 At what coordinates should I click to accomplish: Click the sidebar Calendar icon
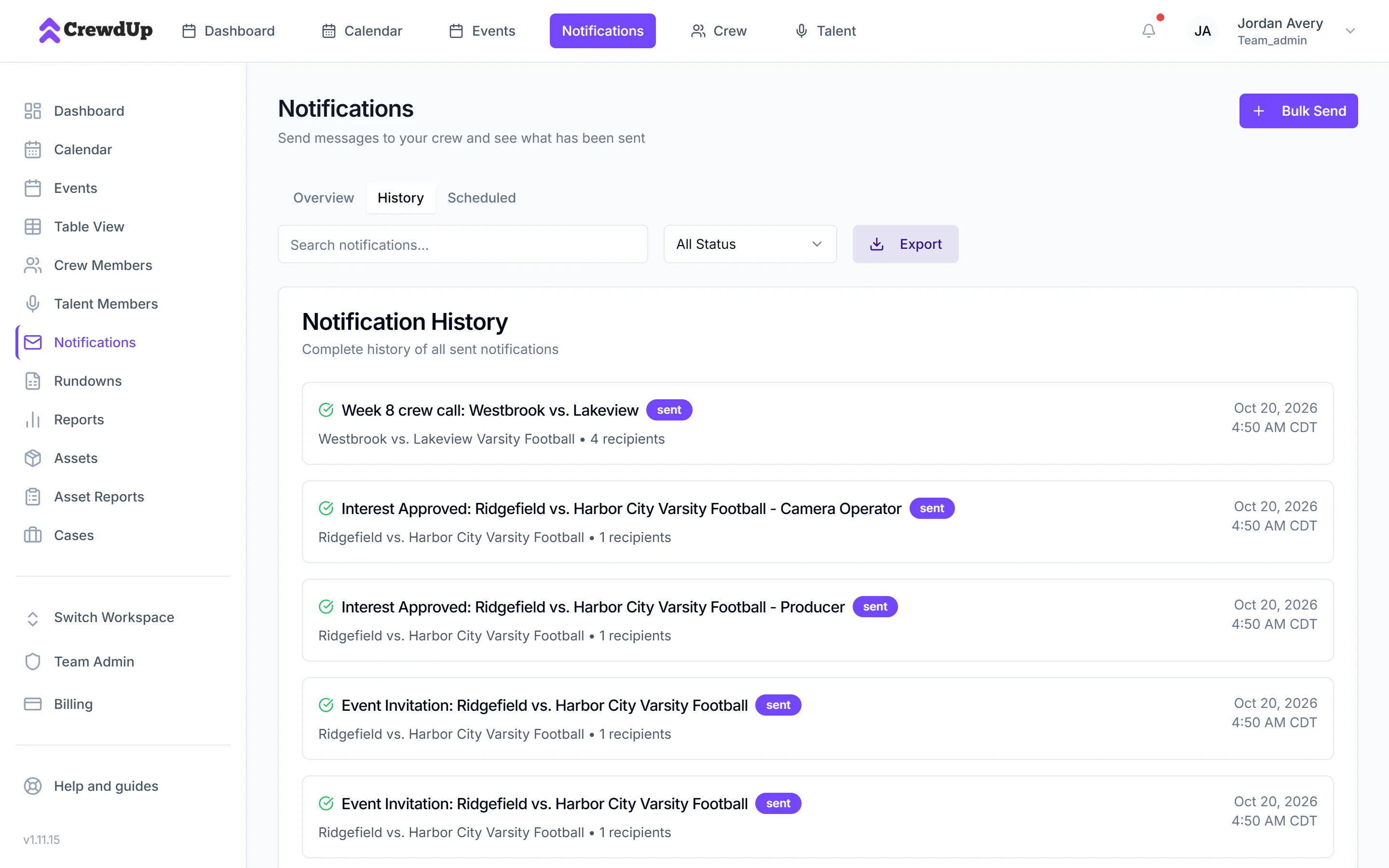click(x=33, y=149)
